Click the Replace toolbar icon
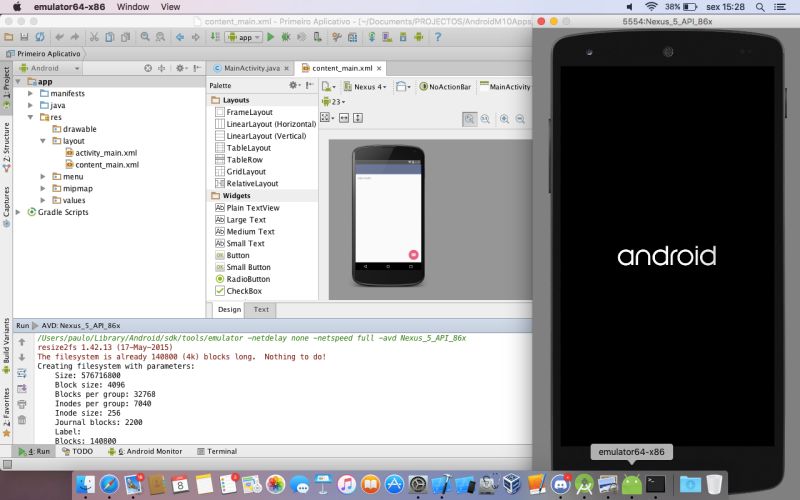 pos(160,37)
